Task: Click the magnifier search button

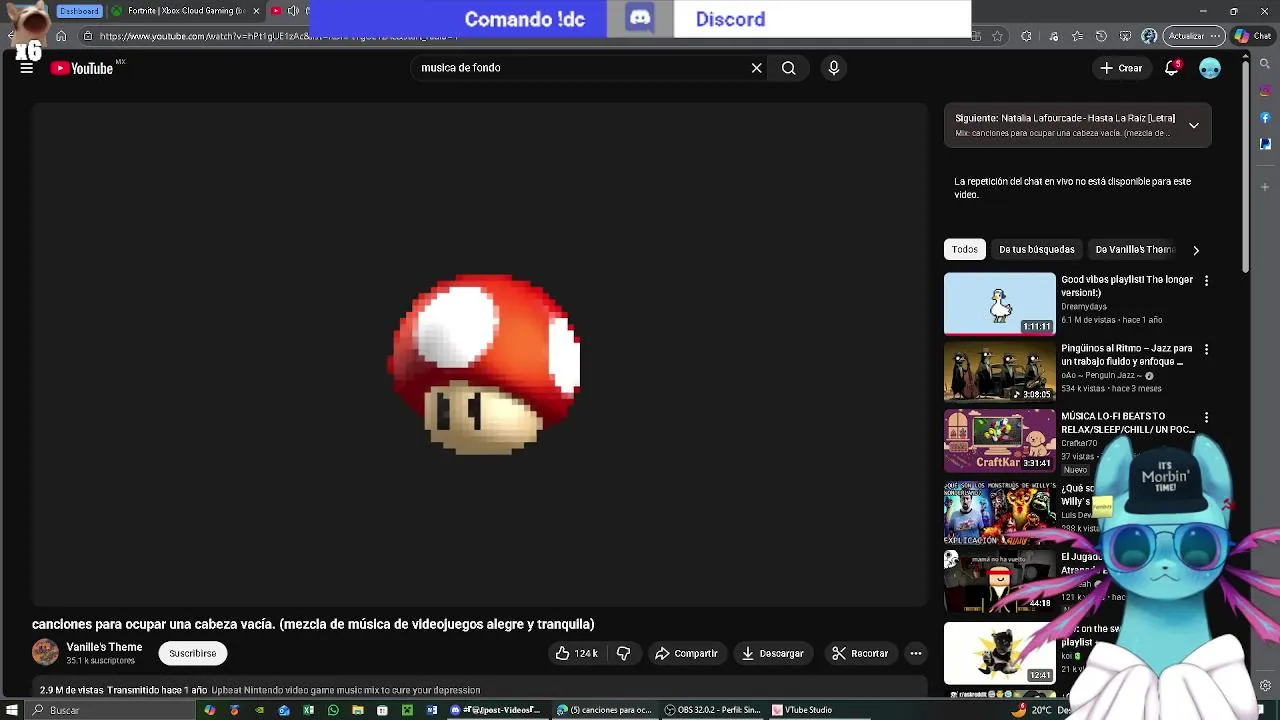Action: tap(789, 68)
